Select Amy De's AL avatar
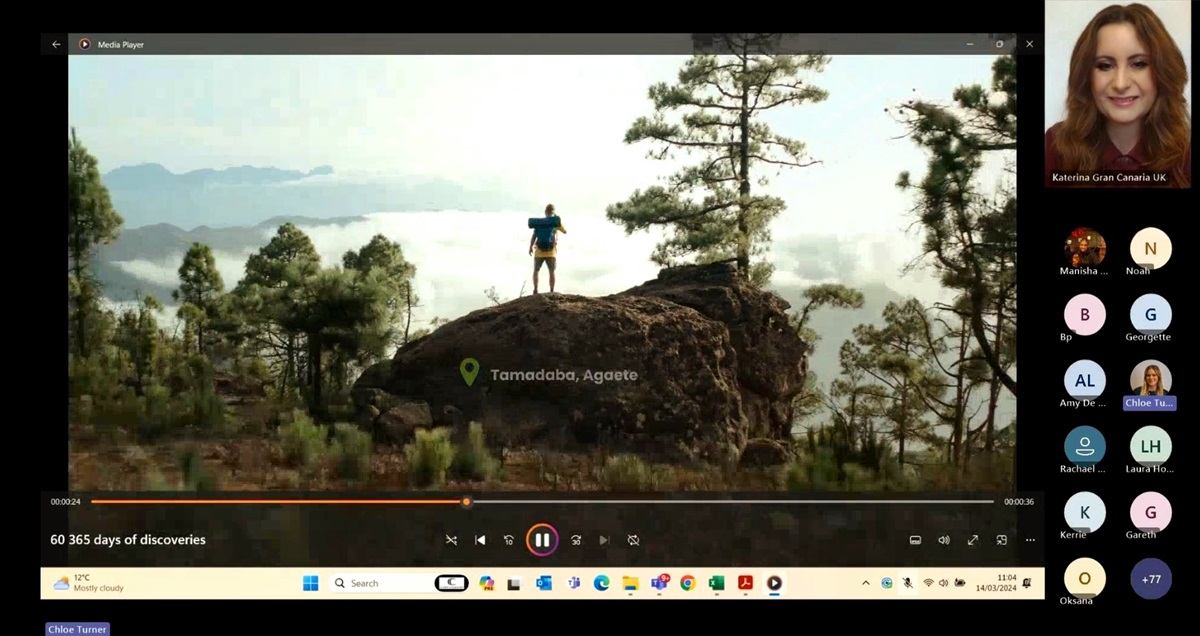The width and height of the screenshot is (1200, 636). point(1085,380)
